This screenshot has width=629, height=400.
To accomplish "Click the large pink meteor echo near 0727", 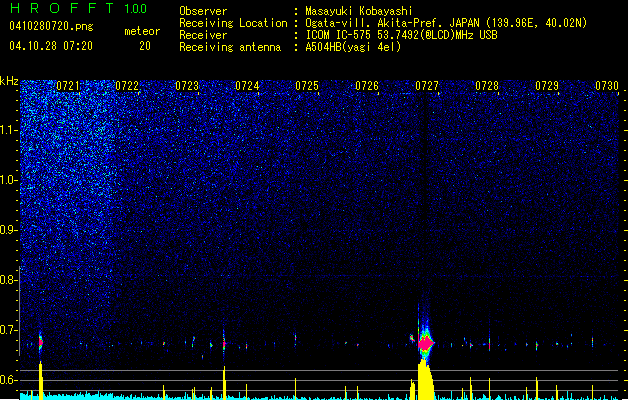I will 426,344.
